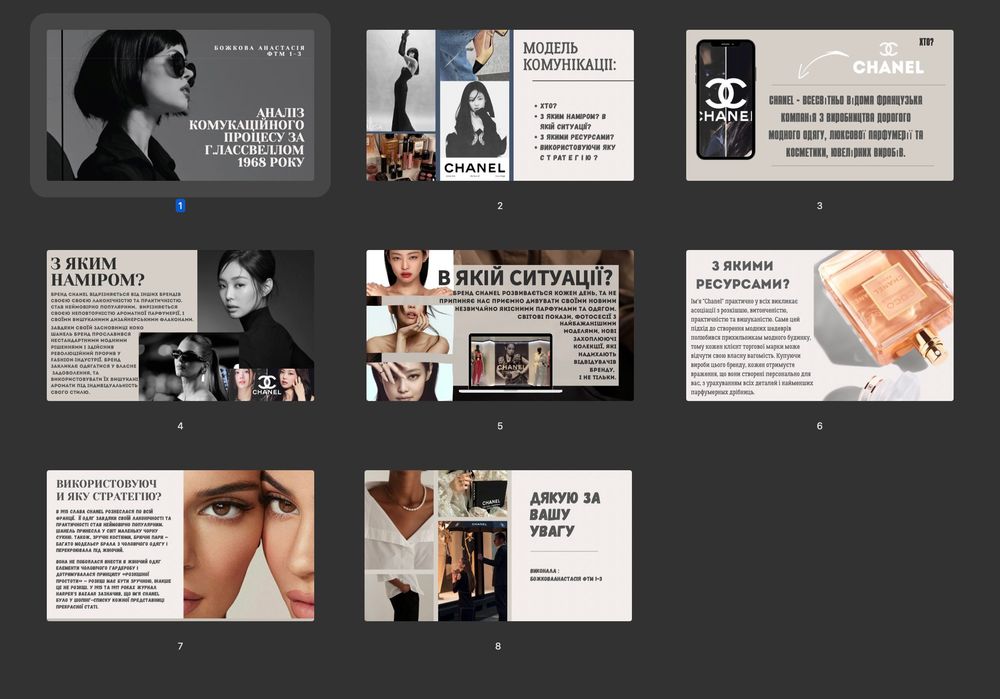Image resolution: width=1000 pixels, height=699 pixels.
Task: Click the slide number 3 label
Action: pos(820,205)
